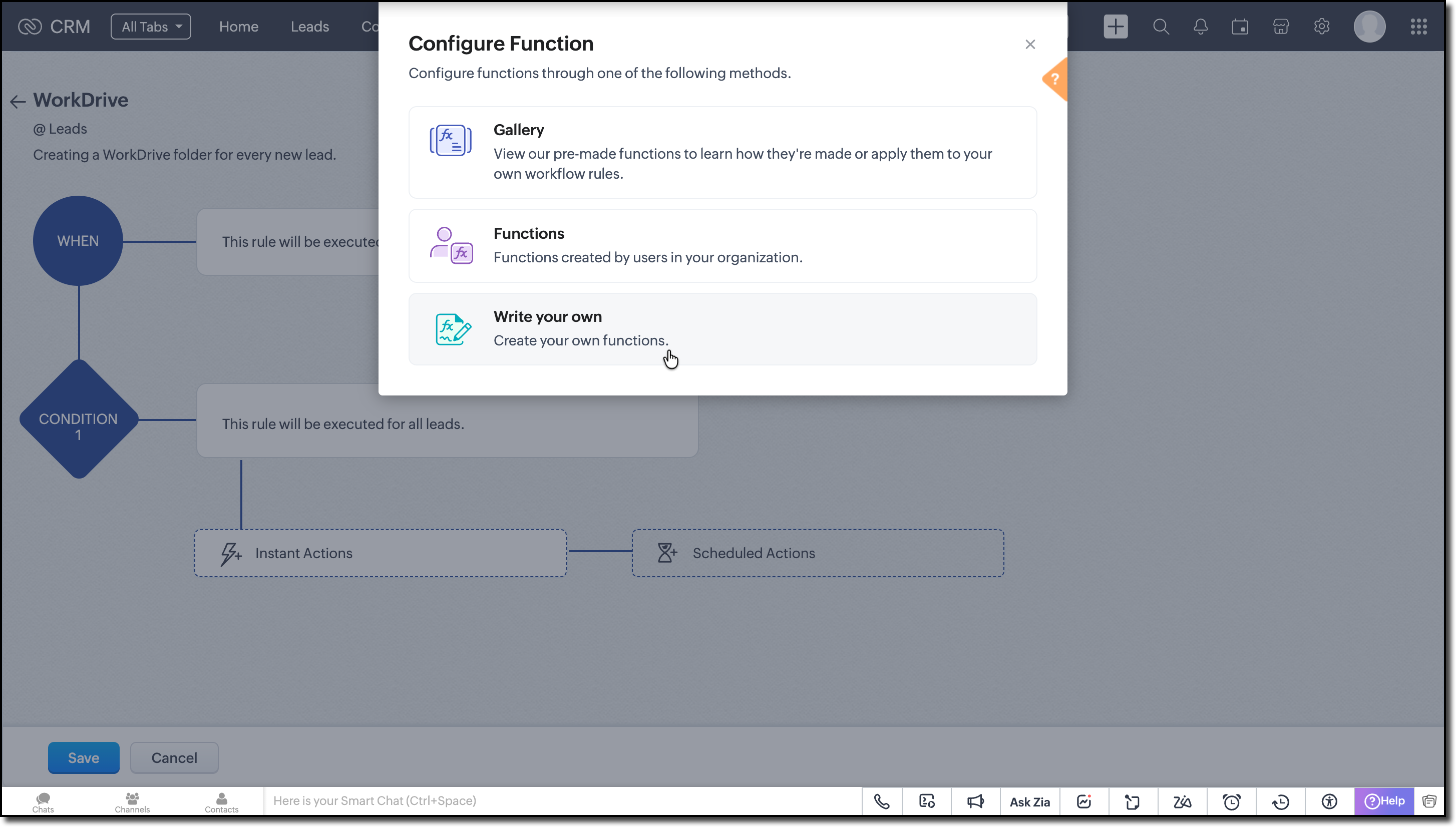Click the orange help question mark tab

(1055, 80)
